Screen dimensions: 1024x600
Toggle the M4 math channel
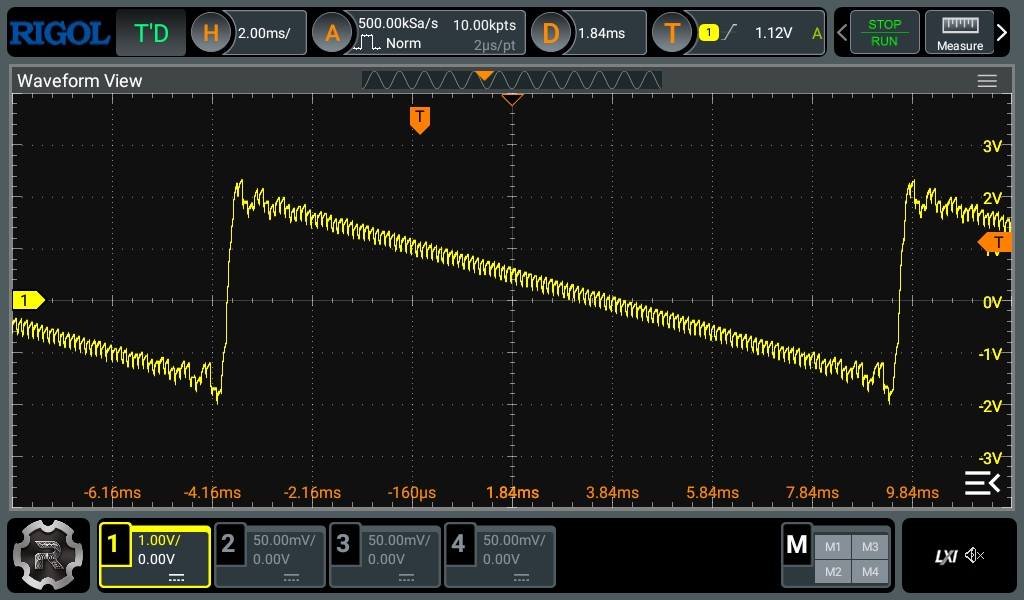point(870,572)
